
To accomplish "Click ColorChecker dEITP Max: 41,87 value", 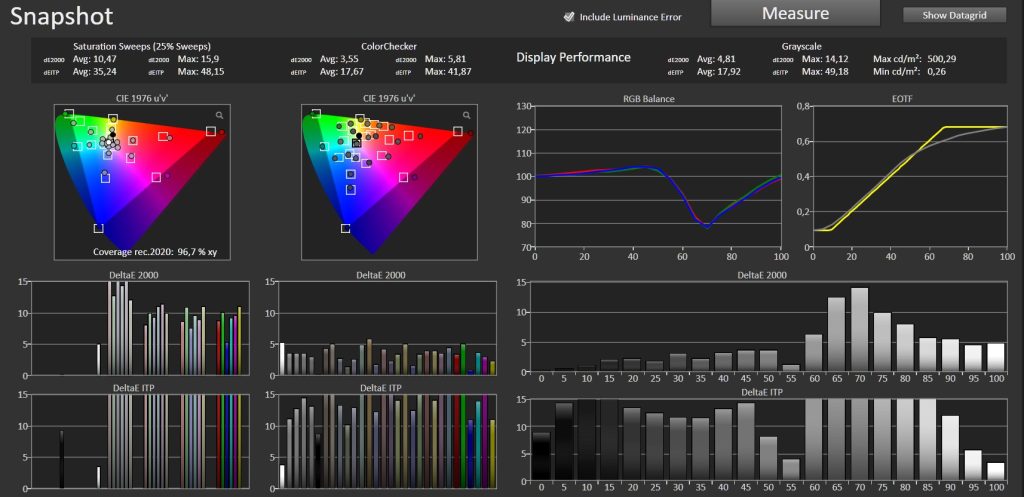I will point(447,71).
